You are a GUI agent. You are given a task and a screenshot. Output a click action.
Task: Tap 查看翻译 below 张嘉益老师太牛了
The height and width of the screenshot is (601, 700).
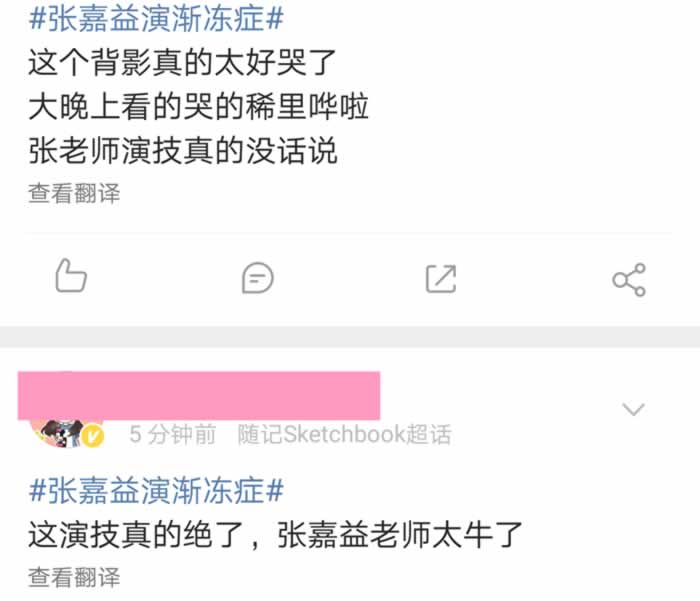click(x=74, y=577)
